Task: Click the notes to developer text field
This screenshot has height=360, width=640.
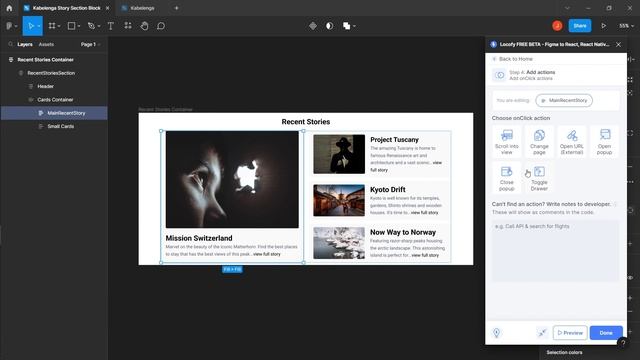Action: point(555,251)
